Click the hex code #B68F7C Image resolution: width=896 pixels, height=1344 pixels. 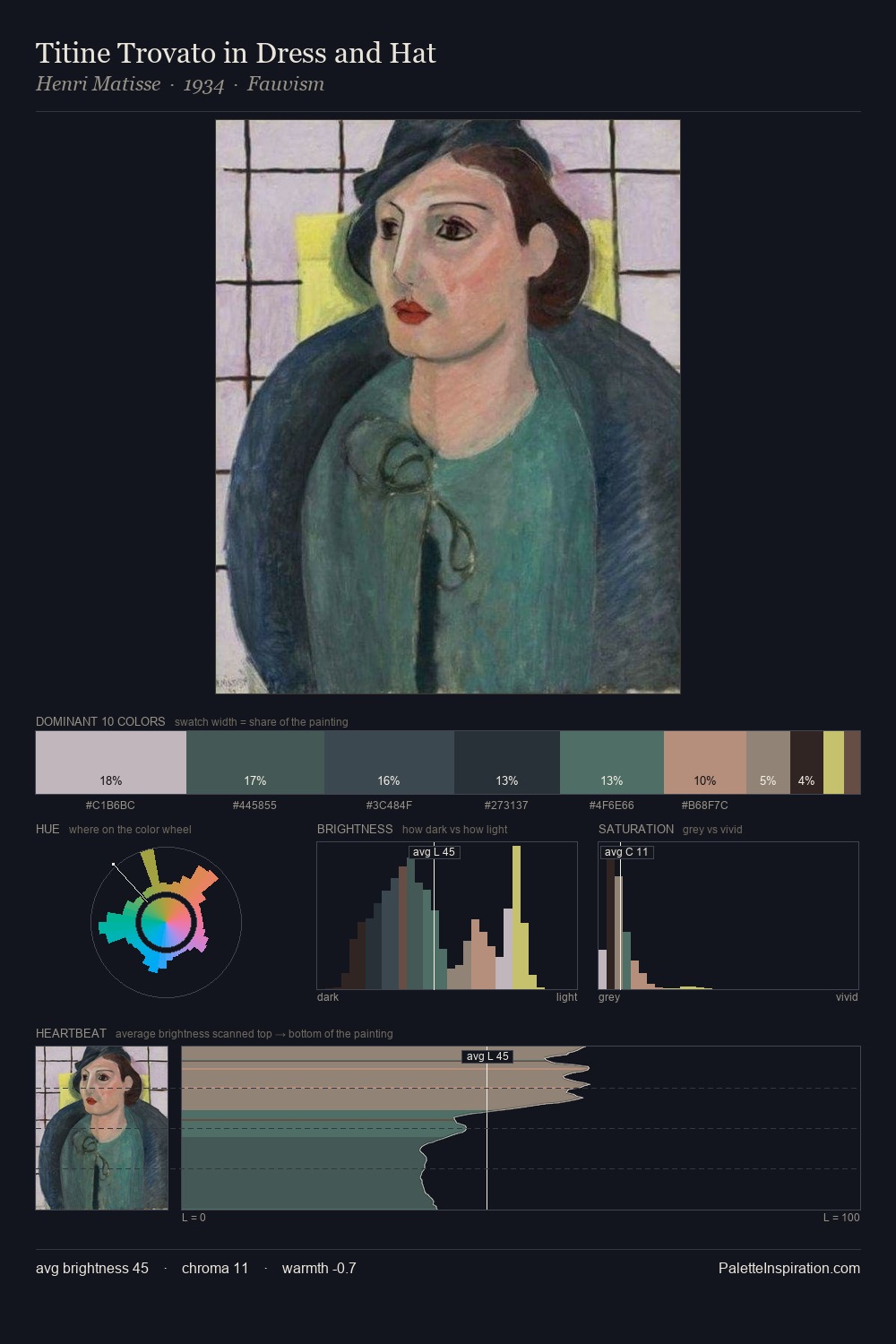(704, 806)
